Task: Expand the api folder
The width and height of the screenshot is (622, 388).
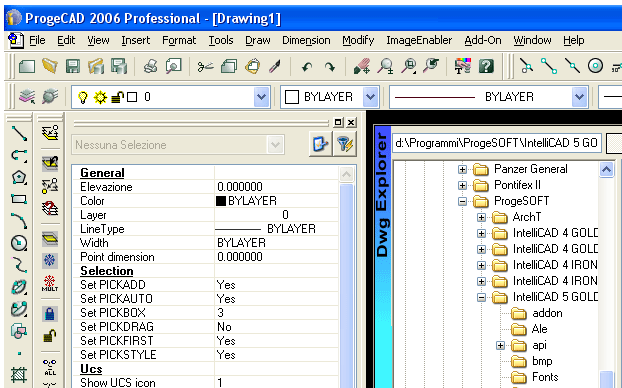Action: pos(500,346)
